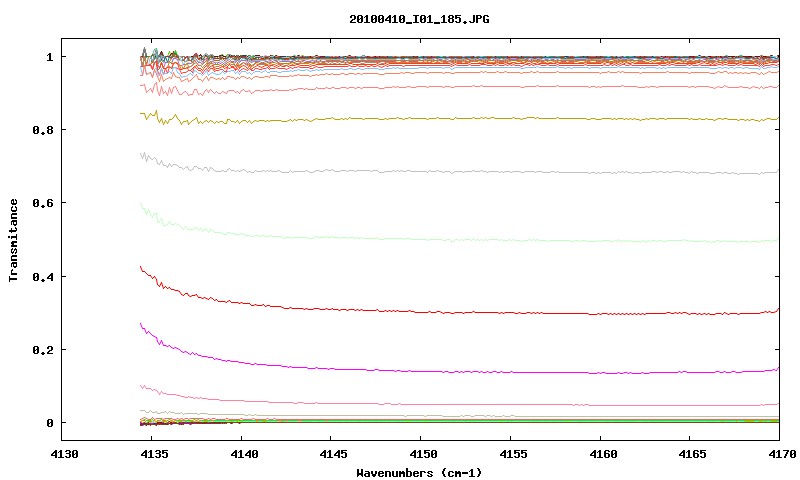Click the x-axis tick label 4140
Viewport: 800px width, 480px height.
coord(244,453)
